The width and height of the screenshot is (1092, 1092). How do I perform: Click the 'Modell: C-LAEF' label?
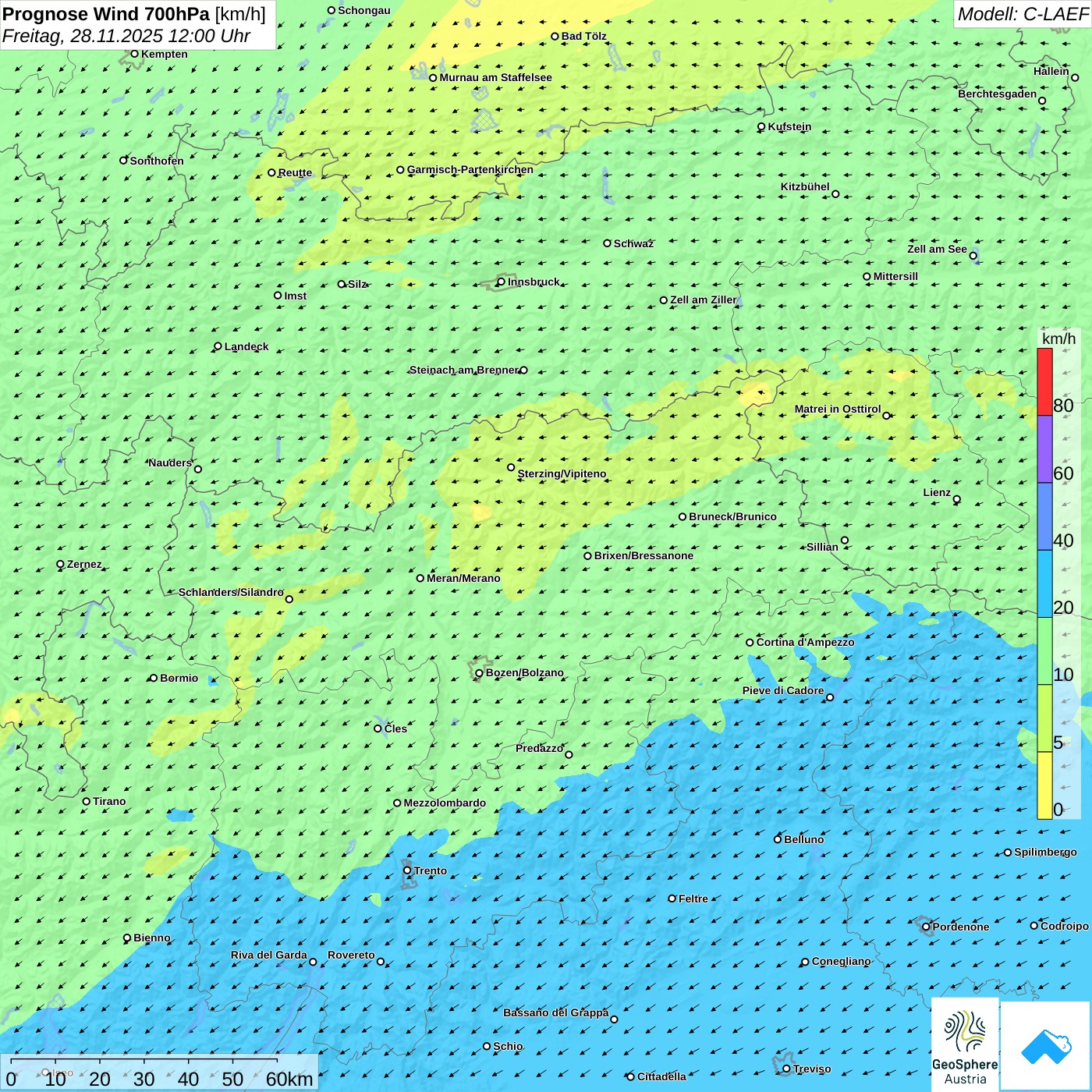(1022, 14)
